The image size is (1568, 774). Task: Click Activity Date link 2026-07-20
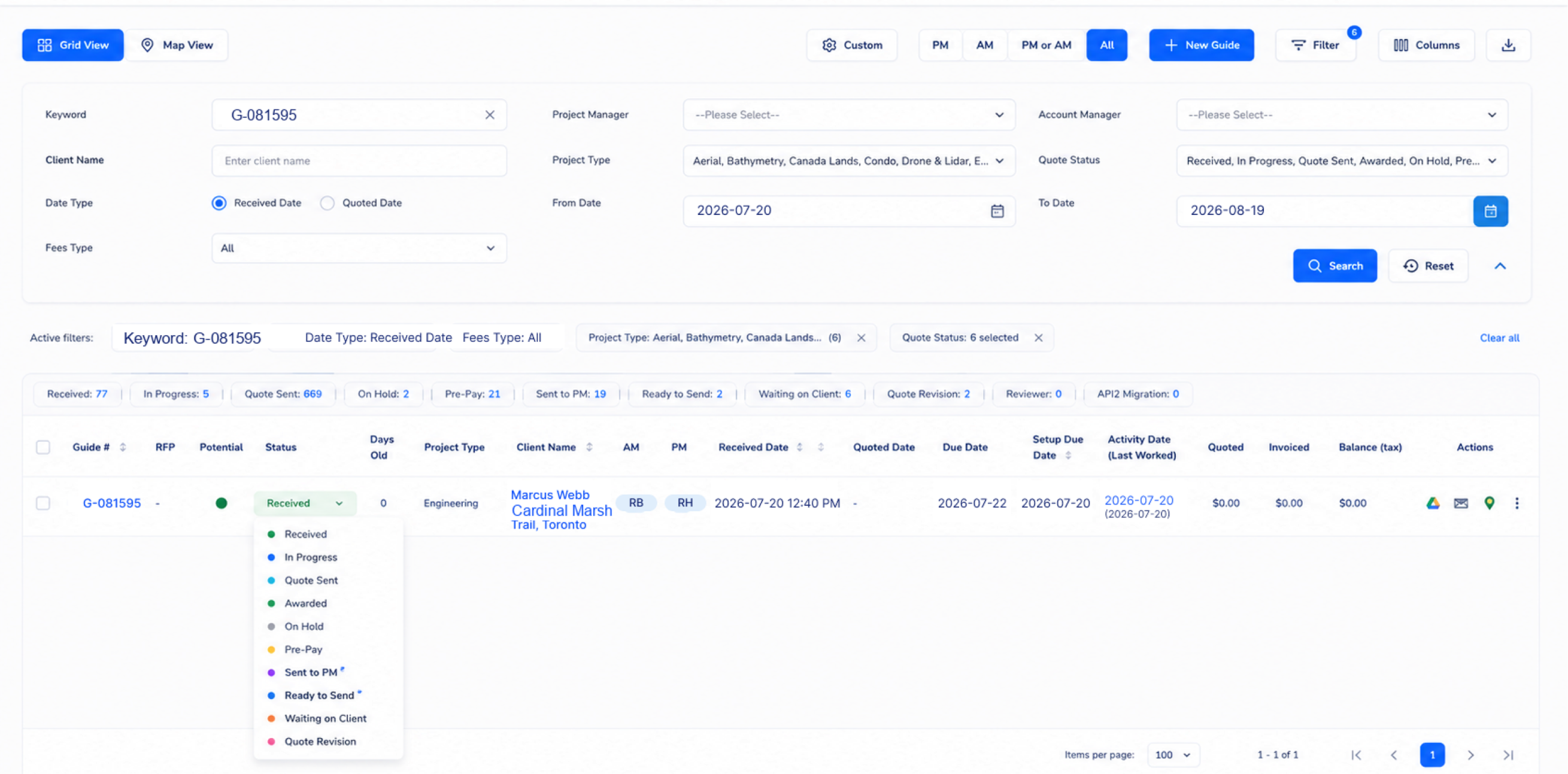[x=1139, y=500]
